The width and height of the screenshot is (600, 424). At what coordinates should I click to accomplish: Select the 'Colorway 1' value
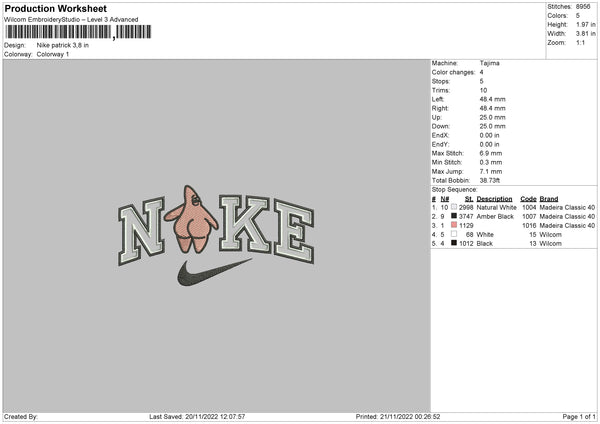tap(53, 54)
